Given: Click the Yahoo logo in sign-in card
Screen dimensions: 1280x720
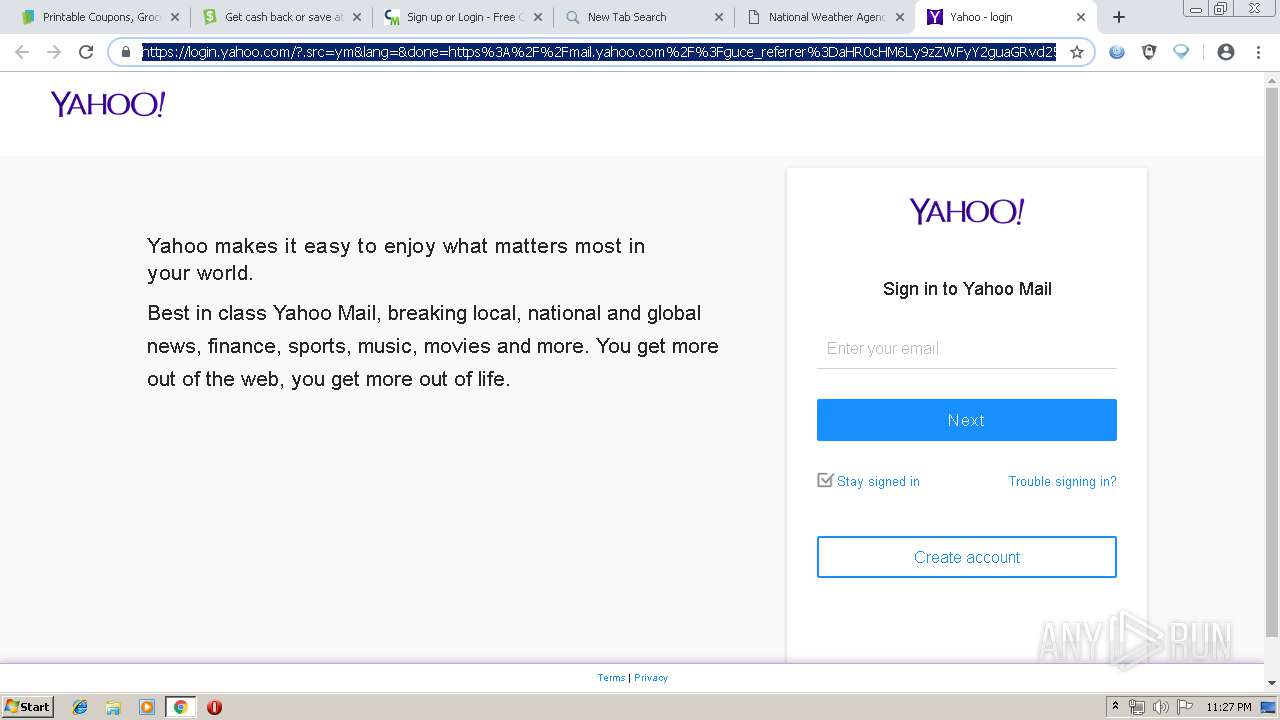Looking at the screenshot, I should pos(967,211).
